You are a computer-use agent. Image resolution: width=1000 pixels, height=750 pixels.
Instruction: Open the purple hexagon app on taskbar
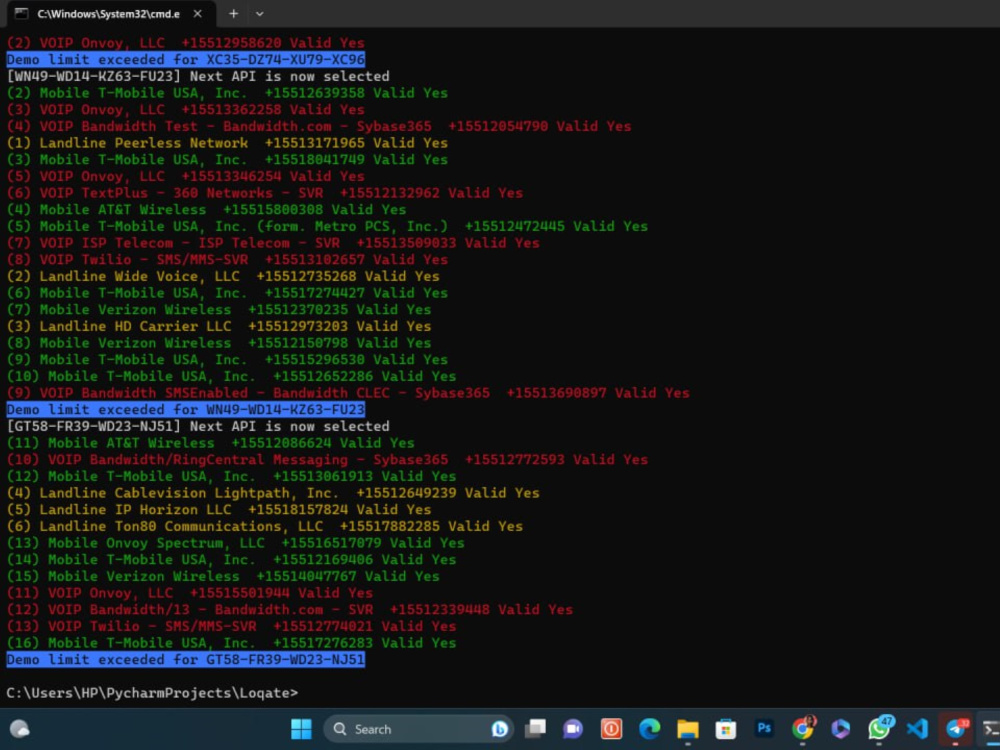tap(841, 728)
